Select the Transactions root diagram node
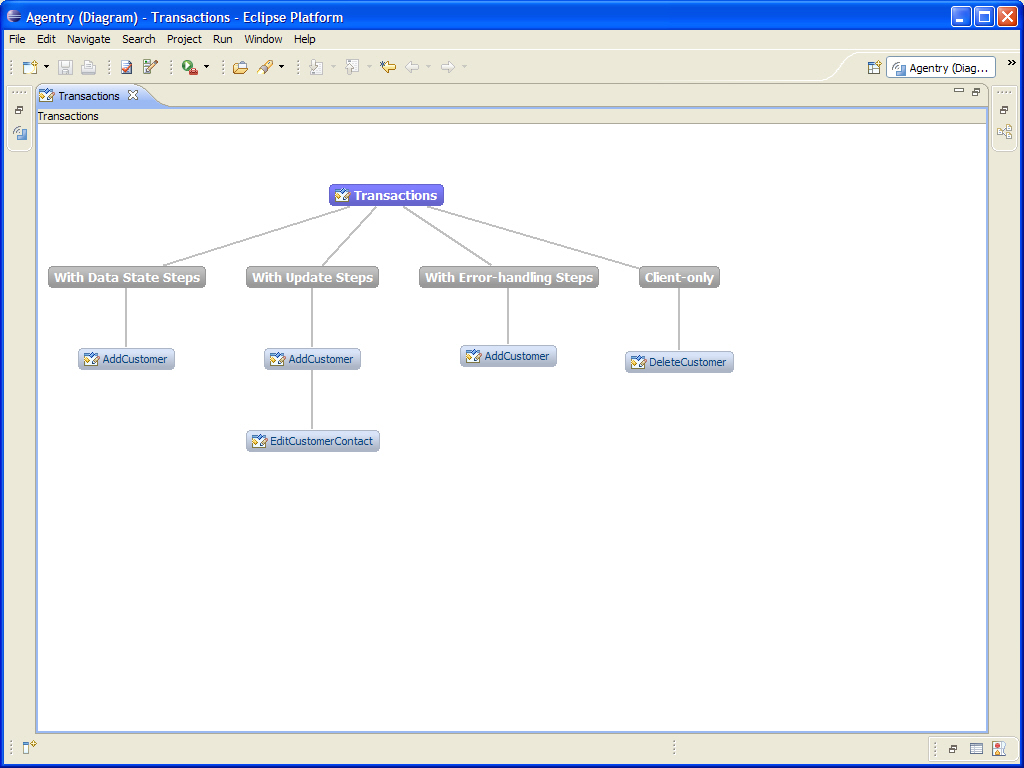Viewport: 1024px width, 768px height. pyautogui.click(x=386, y=195)
